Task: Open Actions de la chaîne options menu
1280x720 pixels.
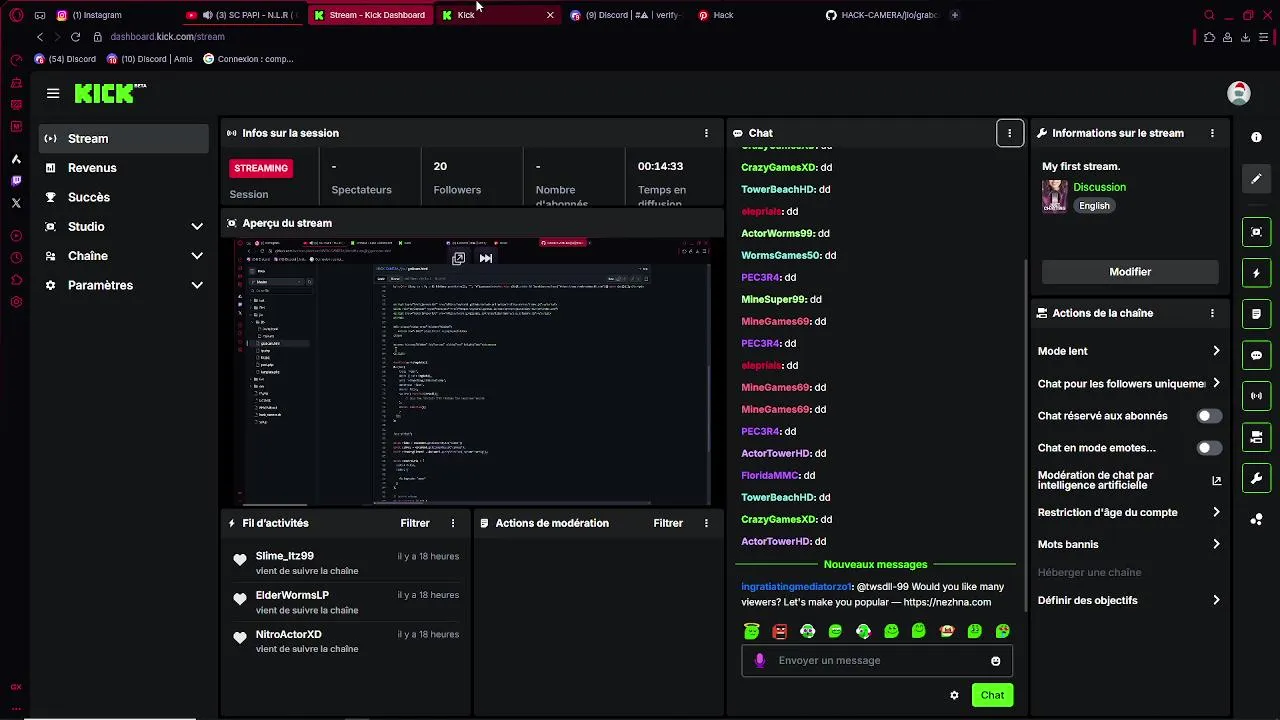Action: [x=1212, y=313]
